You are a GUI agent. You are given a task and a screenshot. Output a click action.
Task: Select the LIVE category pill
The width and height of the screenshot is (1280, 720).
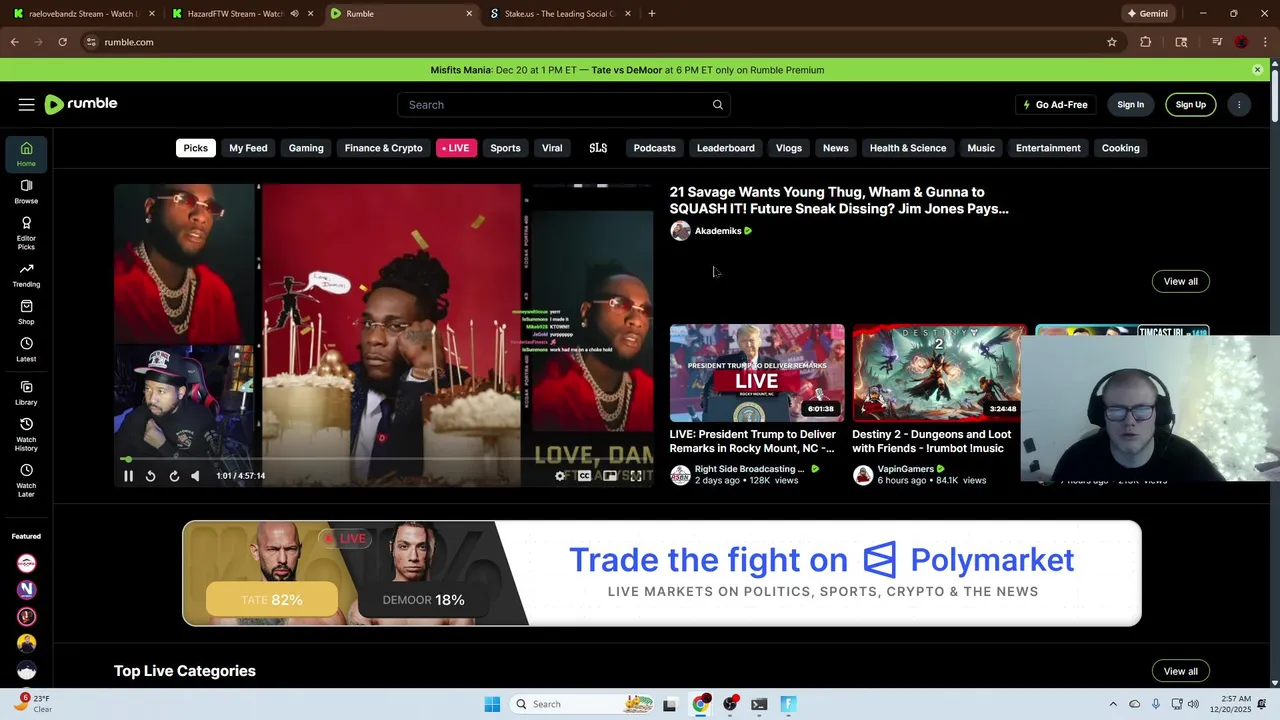pyautogui.click(x=456, y=148)
